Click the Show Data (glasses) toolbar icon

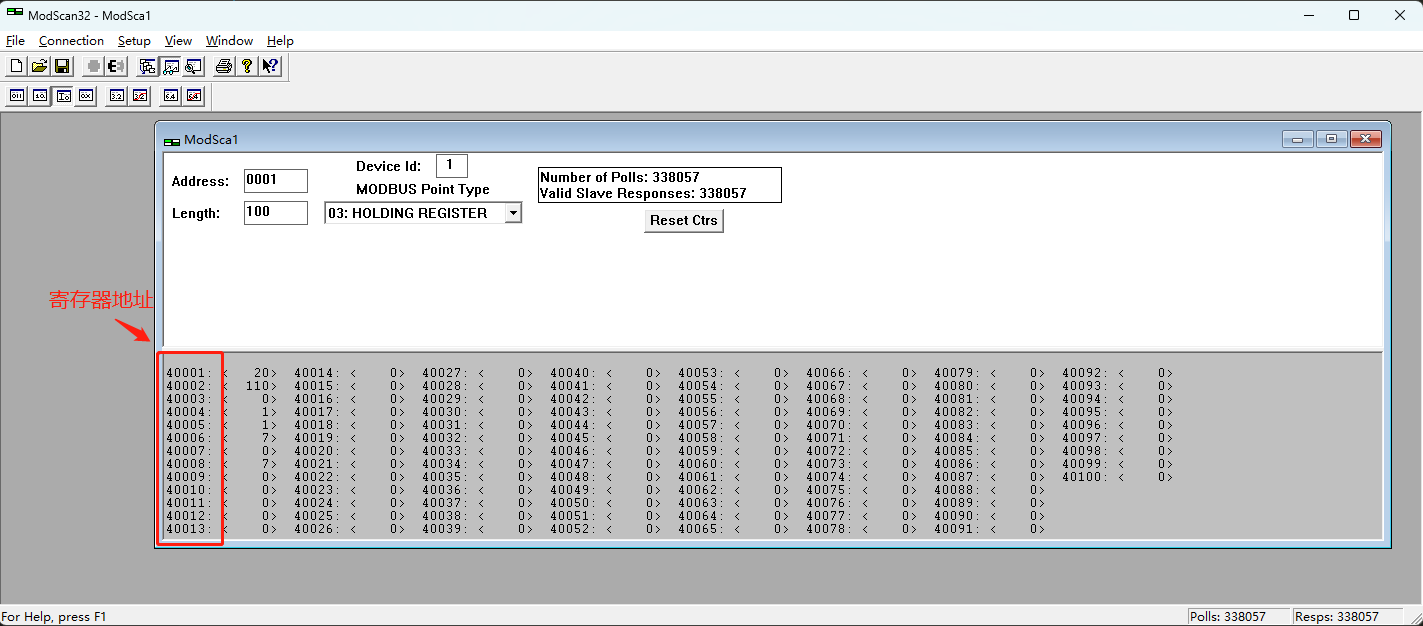170,66
